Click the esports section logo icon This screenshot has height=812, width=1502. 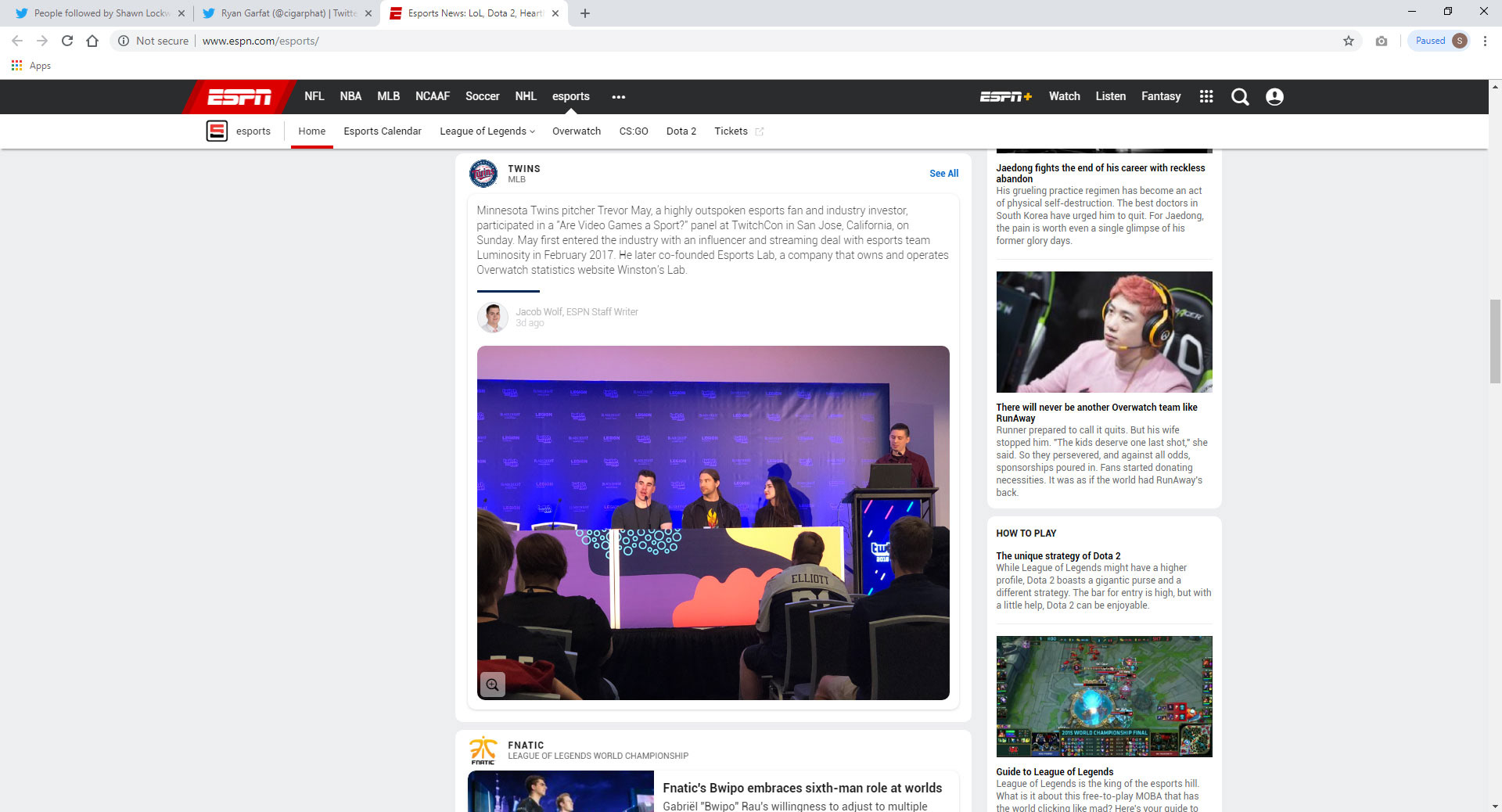pyautogui.click(x=217, y=131)
